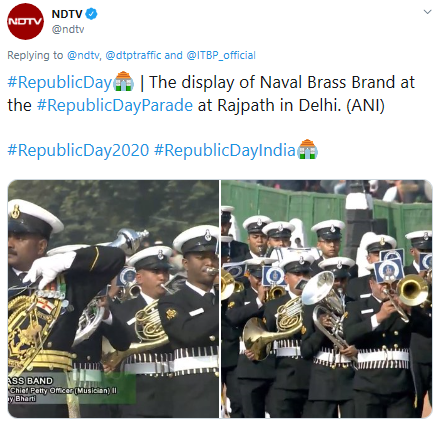This screenshot has height=428, width=435.
Task: Click the BRASS BAND caption overlay in left photo
Action: point(30,381)
